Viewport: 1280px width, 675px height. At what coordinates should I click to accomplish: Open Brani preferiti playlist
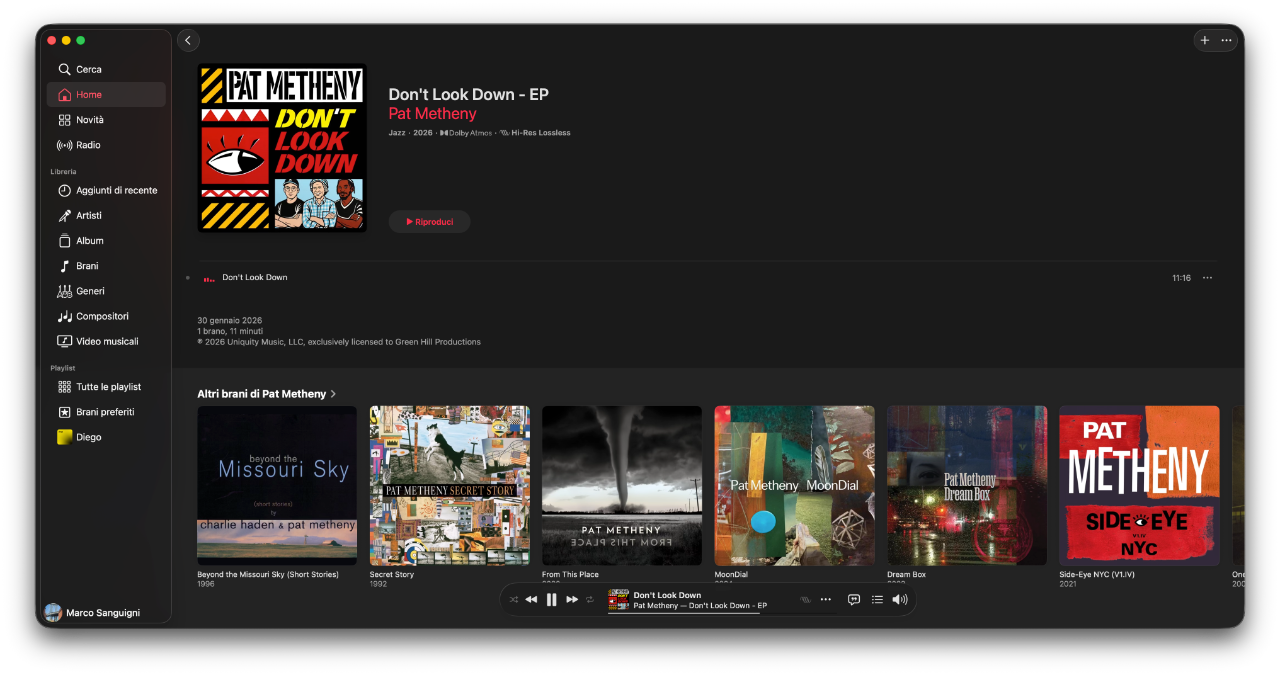click(x=105, y=412)
